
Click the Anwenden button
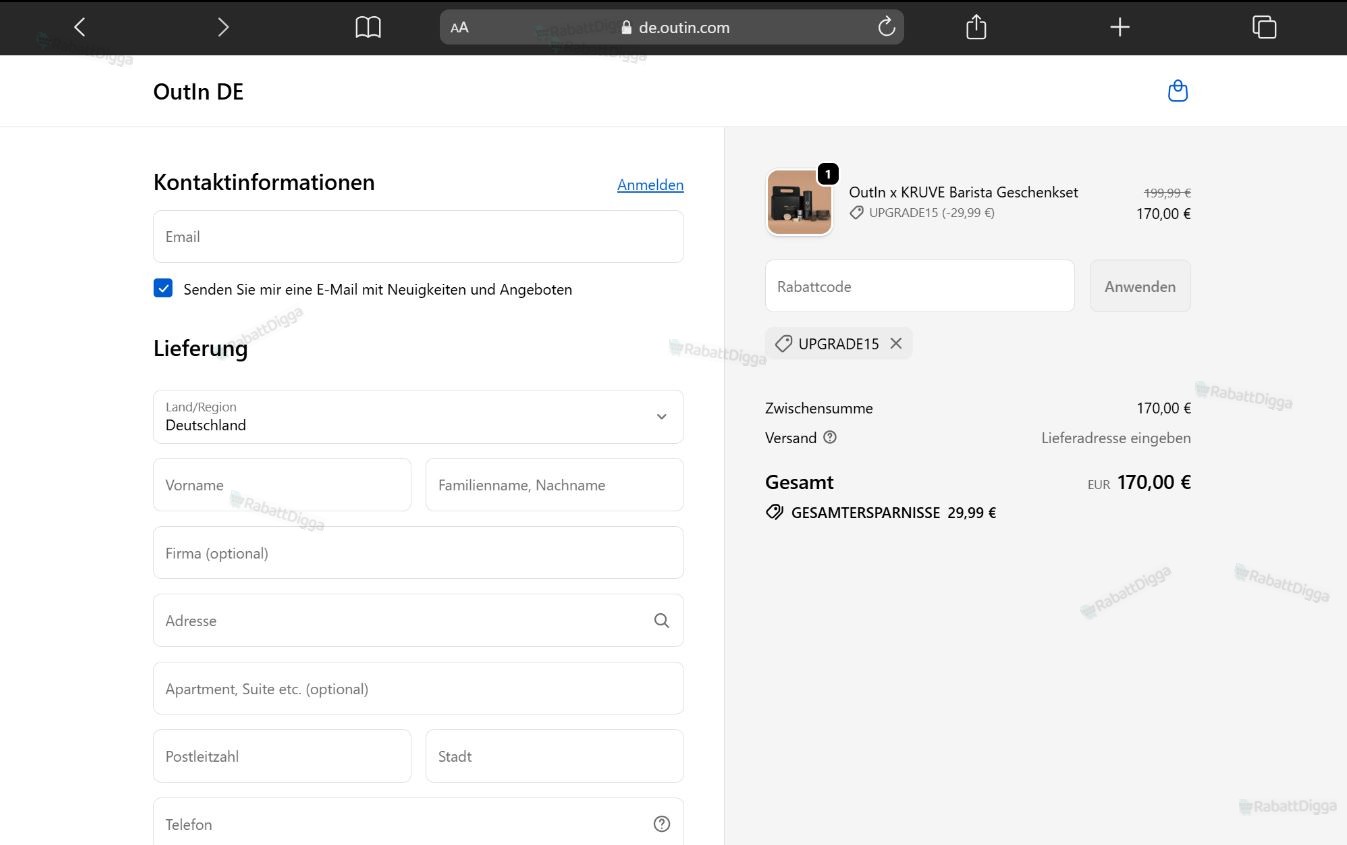[x=1140, y=286]
